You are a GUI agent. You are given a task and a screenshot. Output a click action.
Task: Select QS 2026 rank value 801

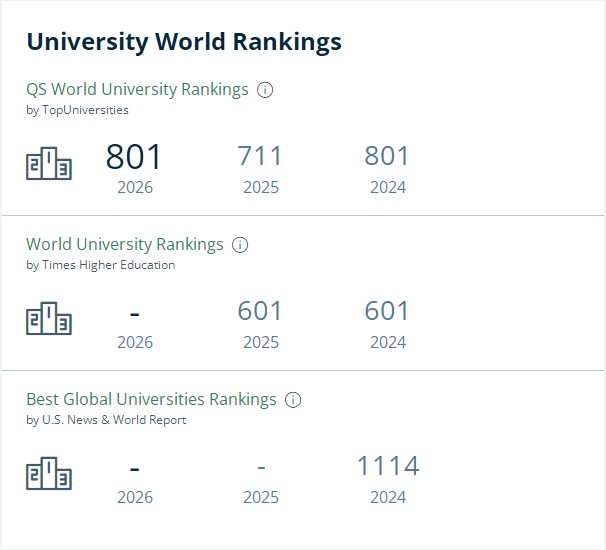pos(134,157)
